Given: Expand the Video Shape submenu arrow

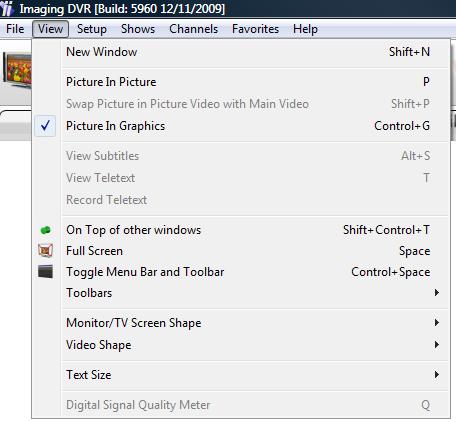Looking at the screenshot, I should coord(437,345).
